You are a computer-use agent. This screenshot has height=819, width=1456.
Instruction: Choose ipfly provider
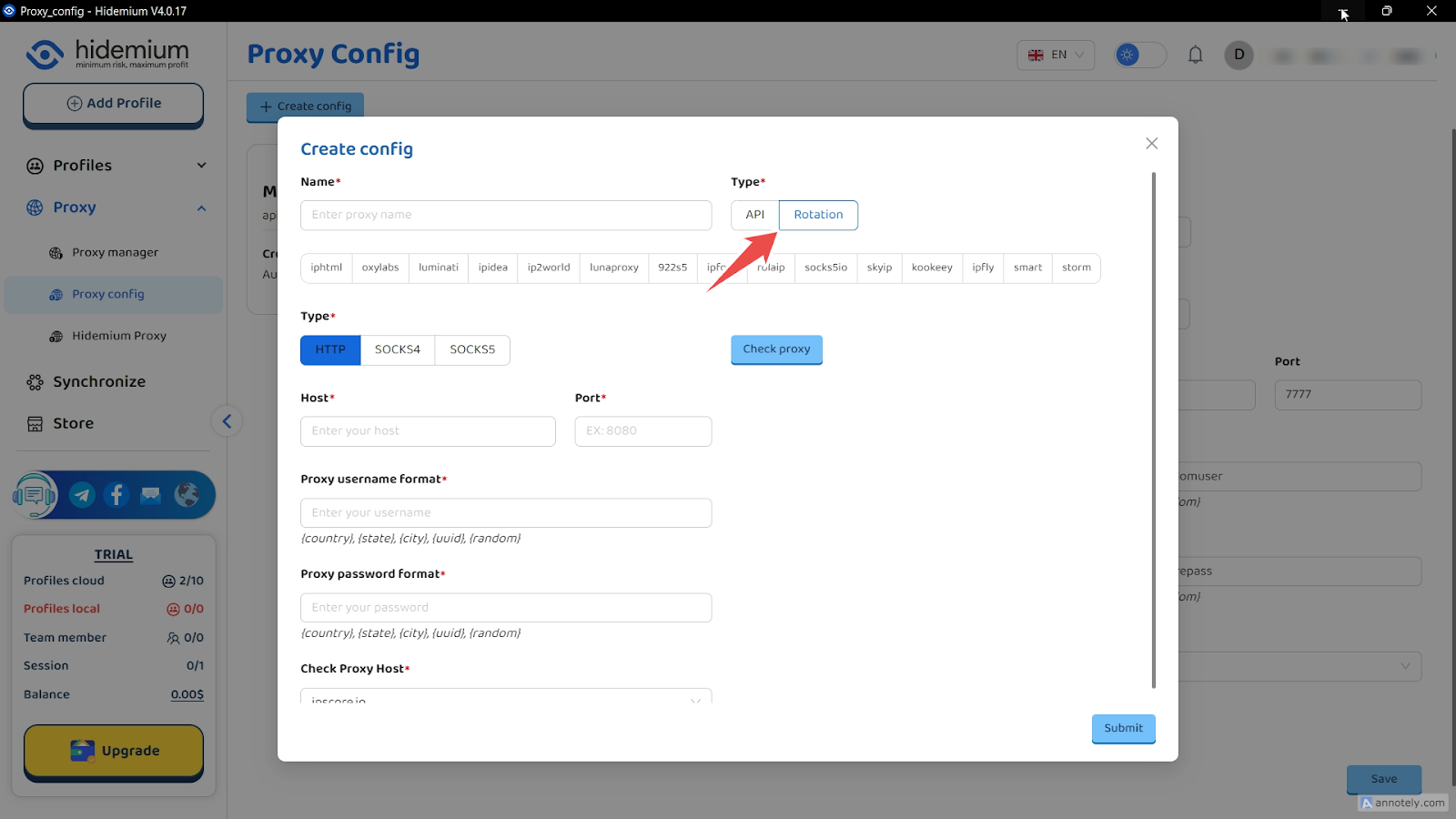[x=983, y=268]
